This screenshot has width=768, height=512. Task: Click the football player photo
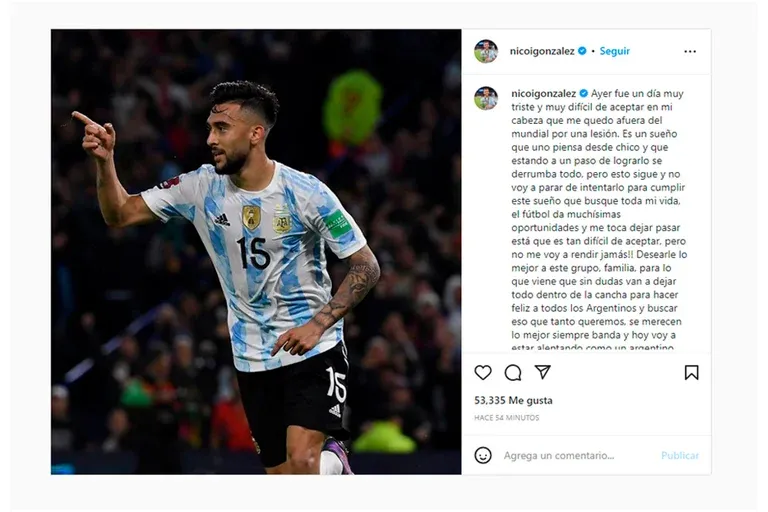tap(256, 251)
